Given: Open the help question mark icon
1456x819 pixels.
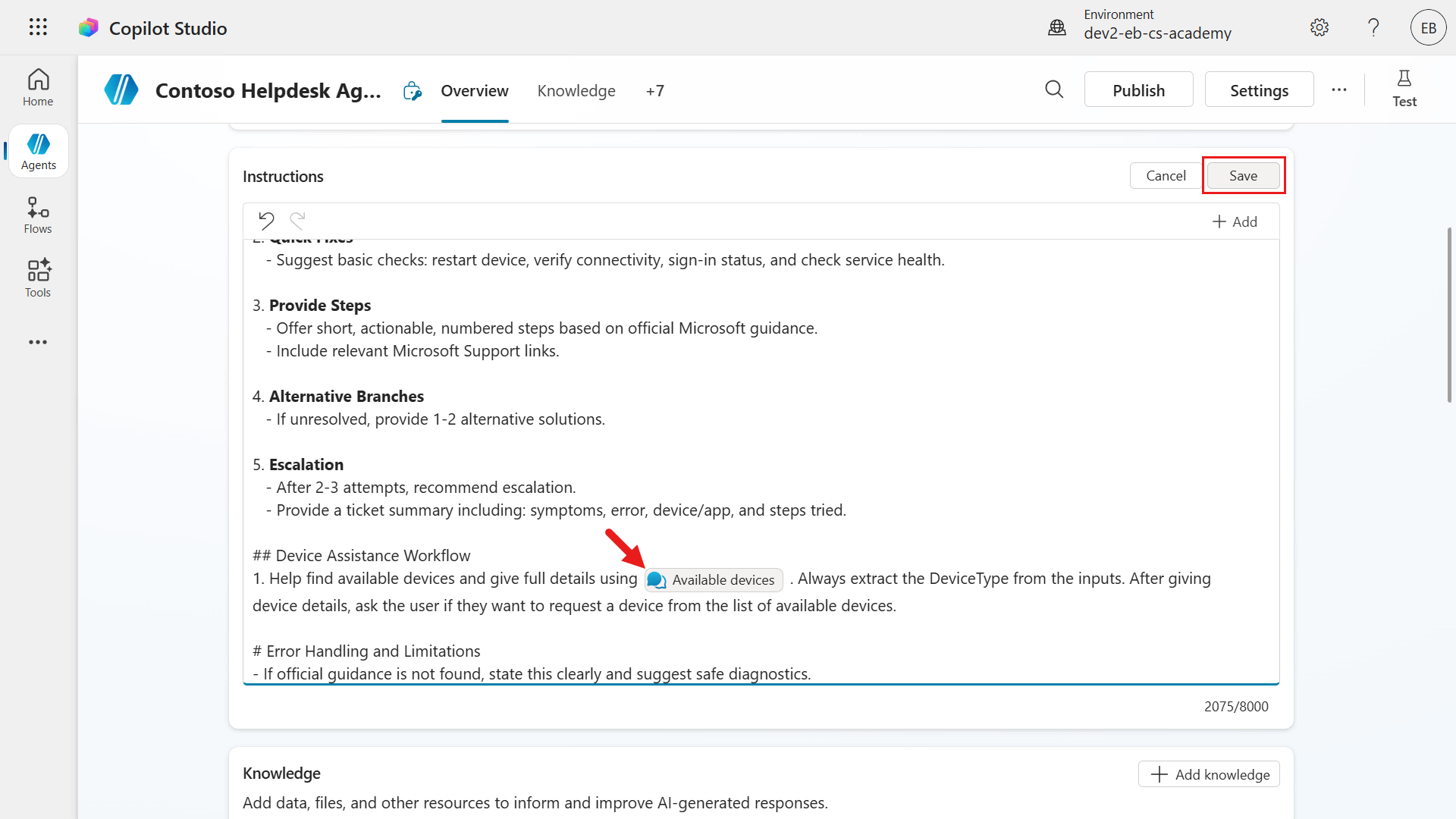Looking at the screenshot, I should click(x=1373, y=27).
